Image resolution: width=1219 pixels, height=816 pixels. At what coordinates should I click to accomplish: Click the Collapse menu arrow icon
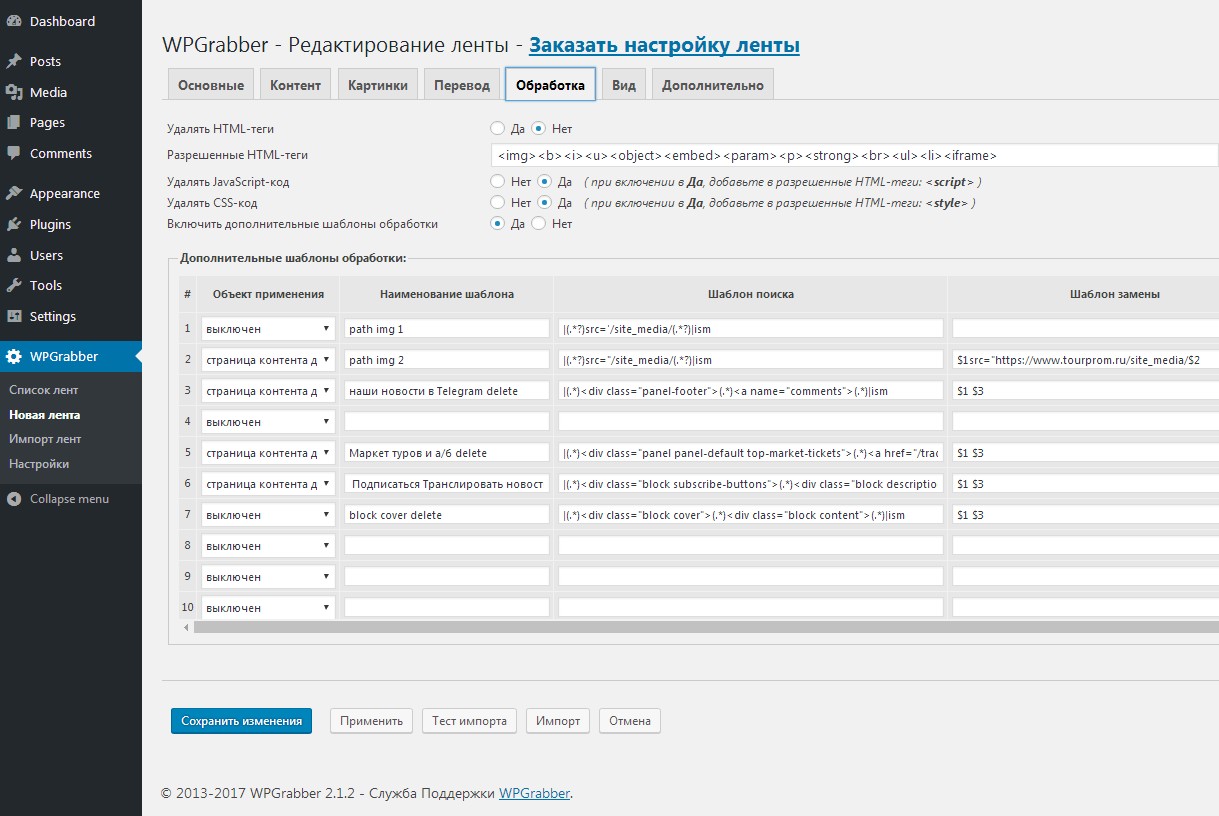click(x=14, y=499)
